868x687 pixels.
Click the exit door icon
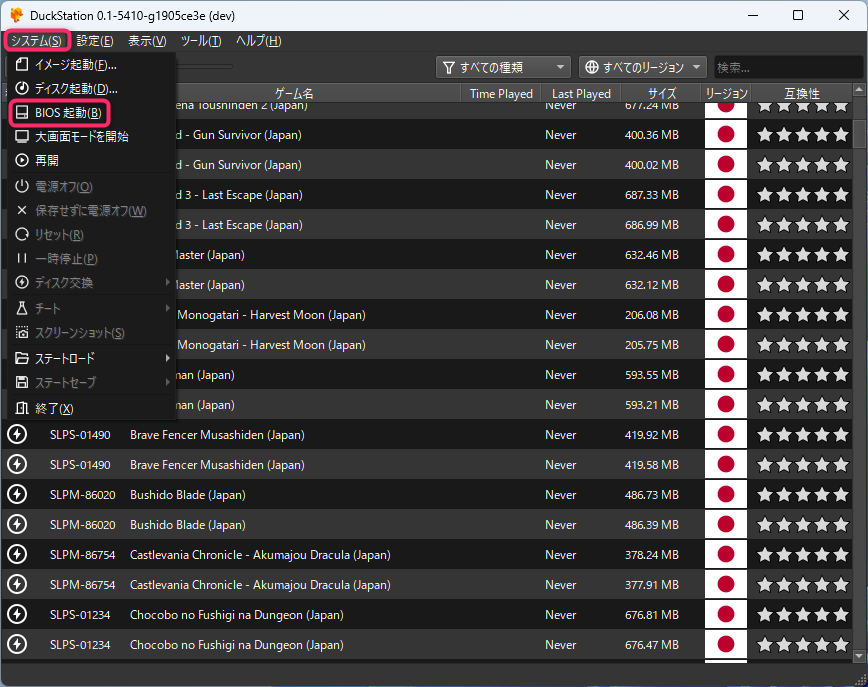click(22, 409)
